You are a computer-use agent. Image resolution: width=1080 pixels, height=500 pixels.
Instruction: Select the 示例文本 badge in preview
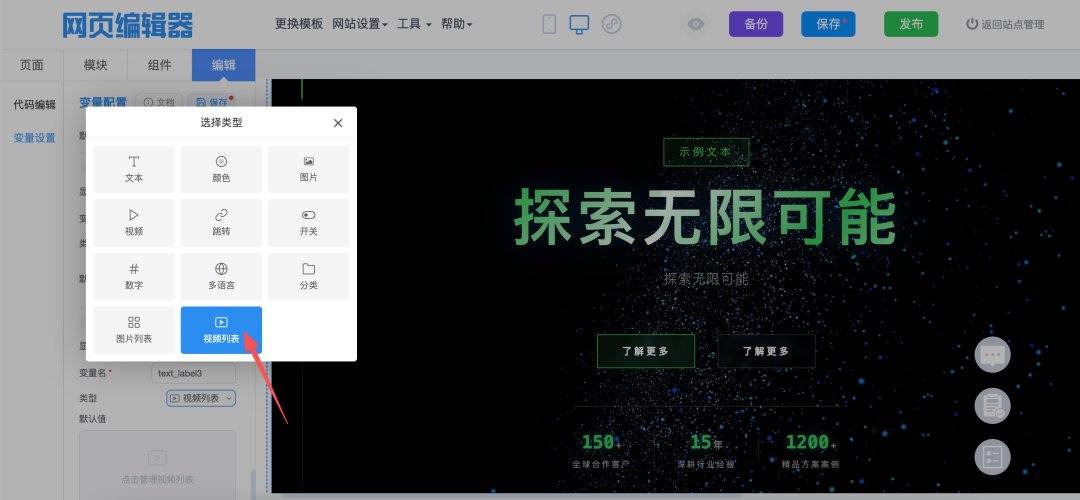[x=705, y=152]
